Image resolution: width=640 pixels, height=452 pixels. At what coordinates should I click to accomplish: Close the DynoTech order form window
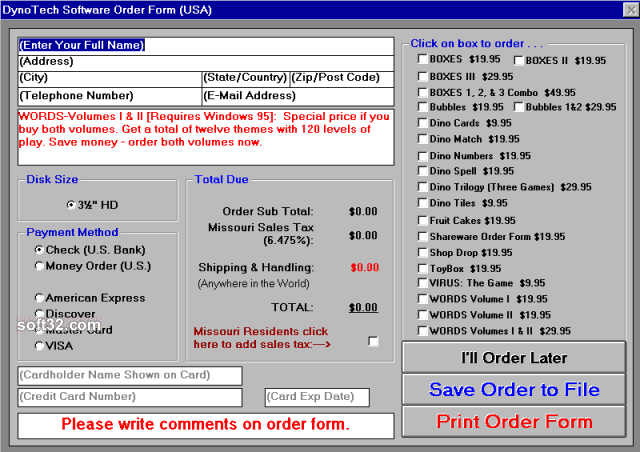pos(631,9)
